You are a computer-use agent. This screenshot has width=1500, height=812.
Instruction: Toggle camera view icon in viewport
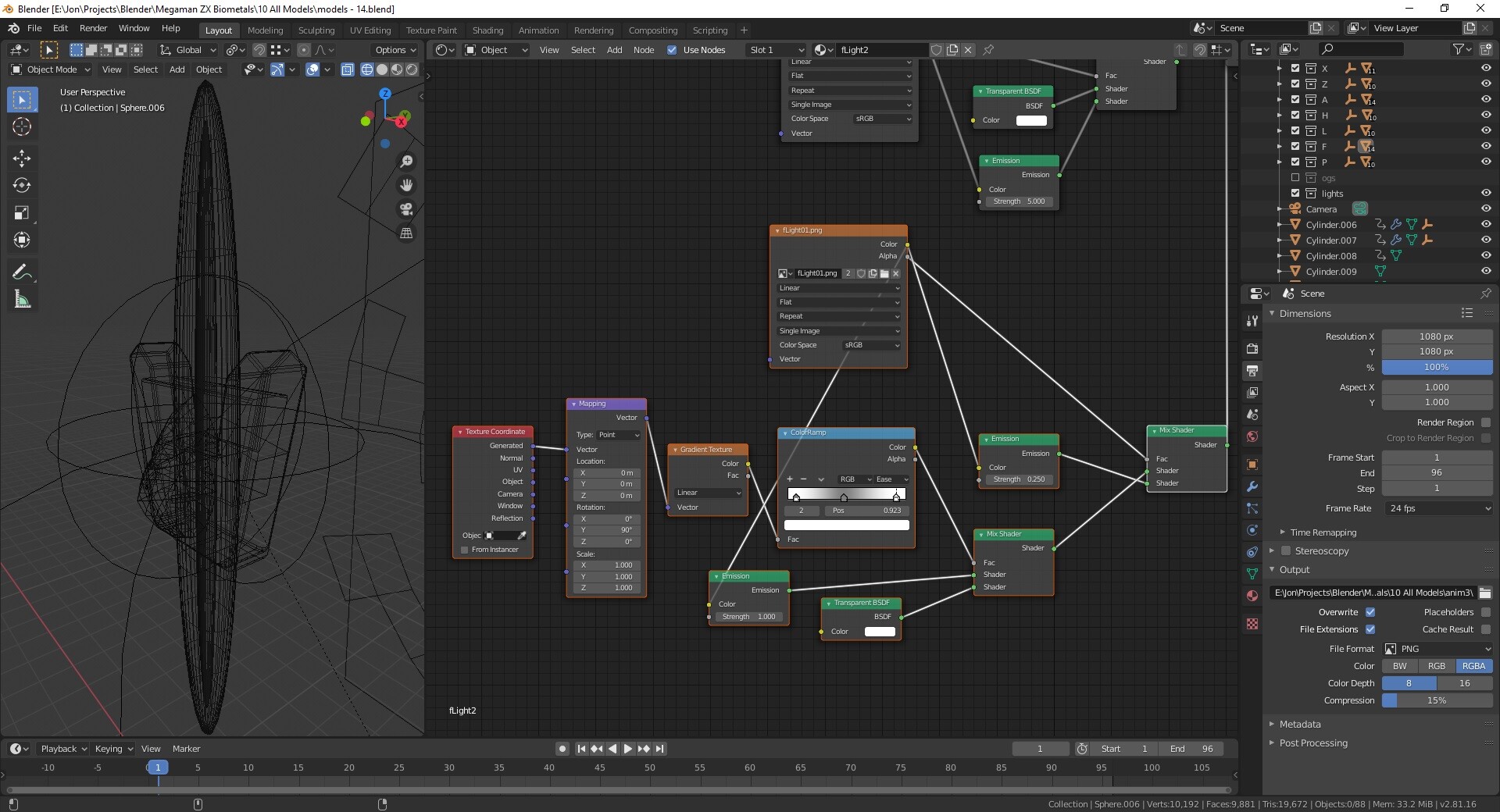[x=406, y=209]
